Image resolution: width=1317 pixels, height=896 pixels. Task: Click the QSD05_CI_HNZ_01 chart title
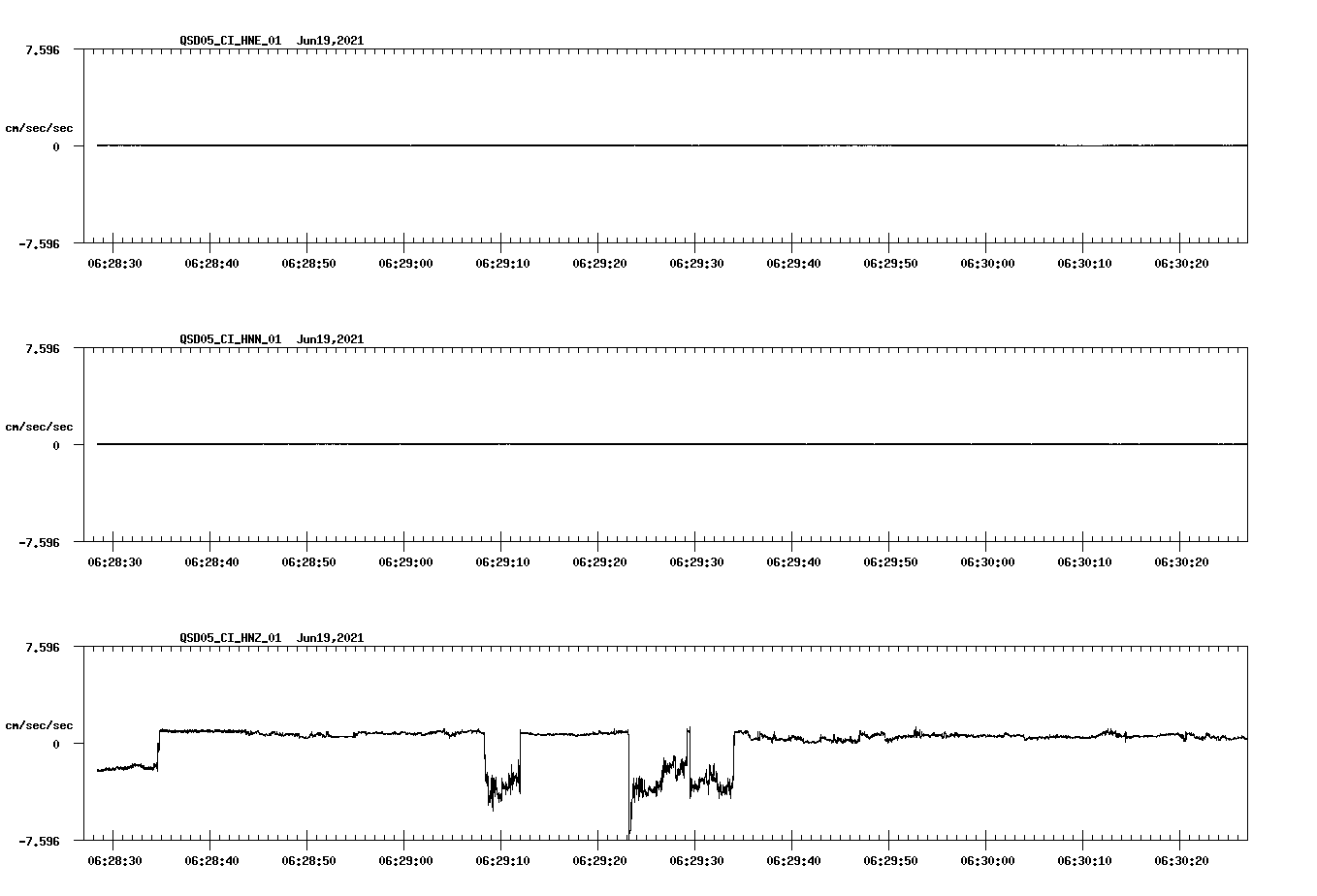(272, 638)
